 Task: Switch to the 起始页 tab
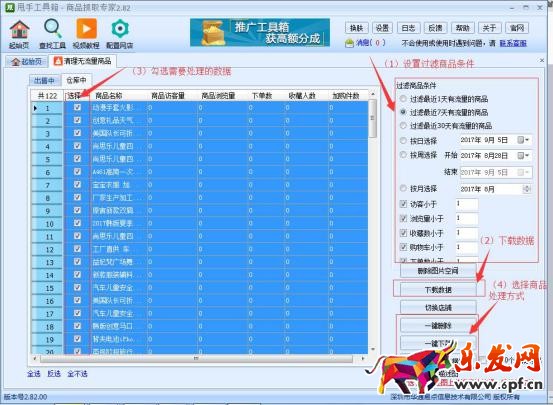pyautogui.click(x=27, y=61)
